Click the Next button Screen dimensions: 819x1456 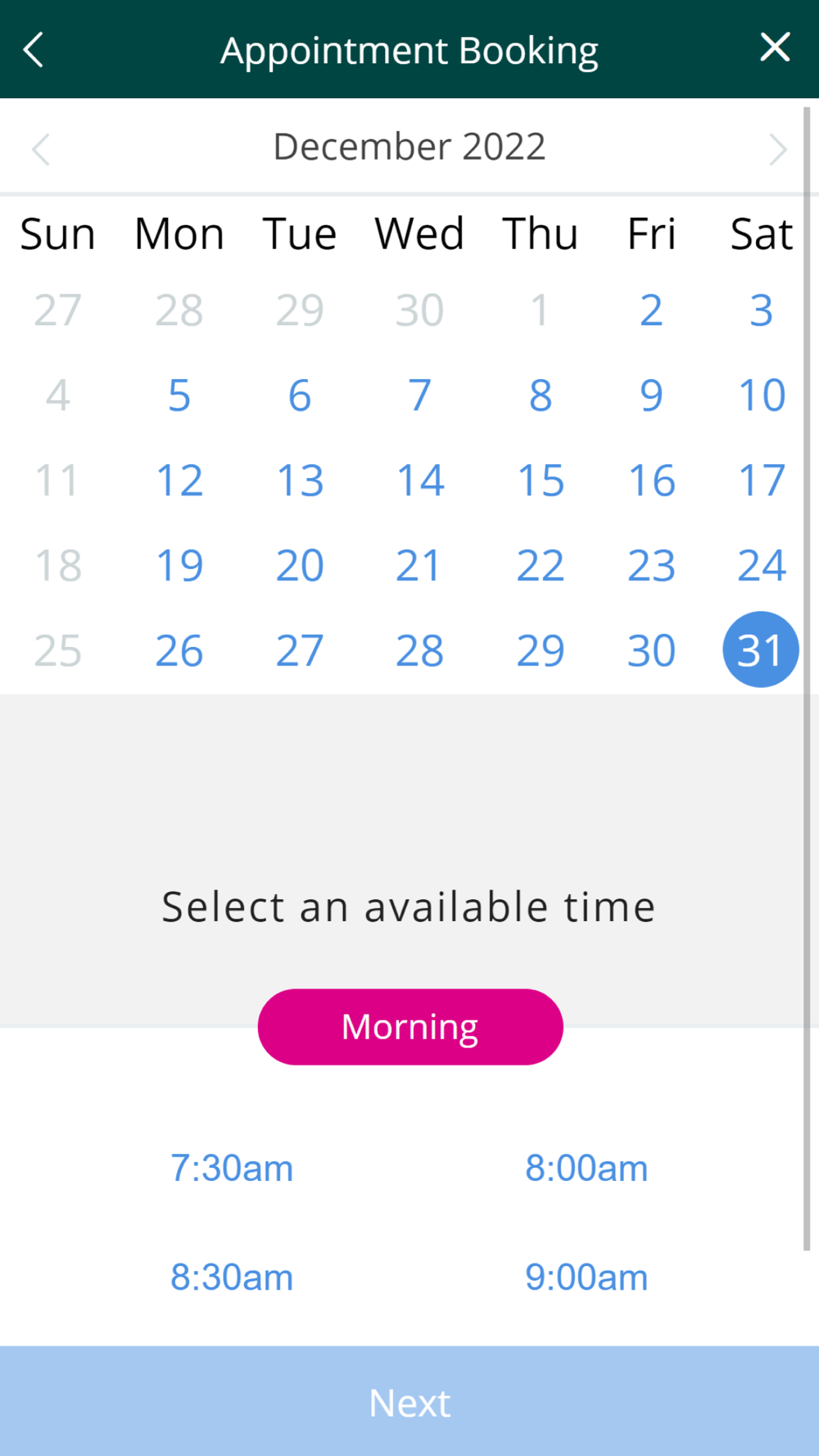click(x=409, y=1401)
